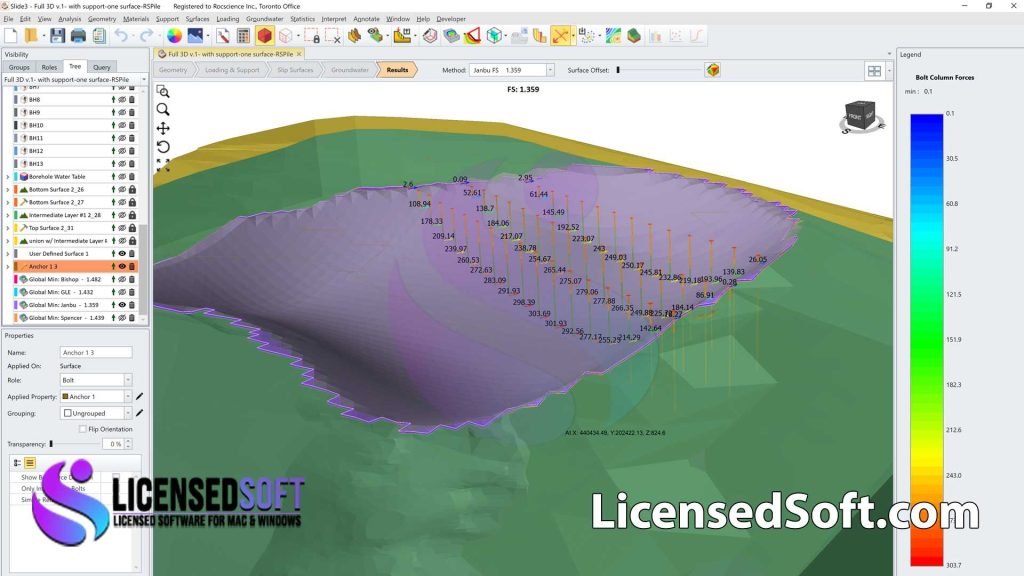Hide Global Min: Janbu surface
This screenshot has width=1024, height=576.
[122, 305]
